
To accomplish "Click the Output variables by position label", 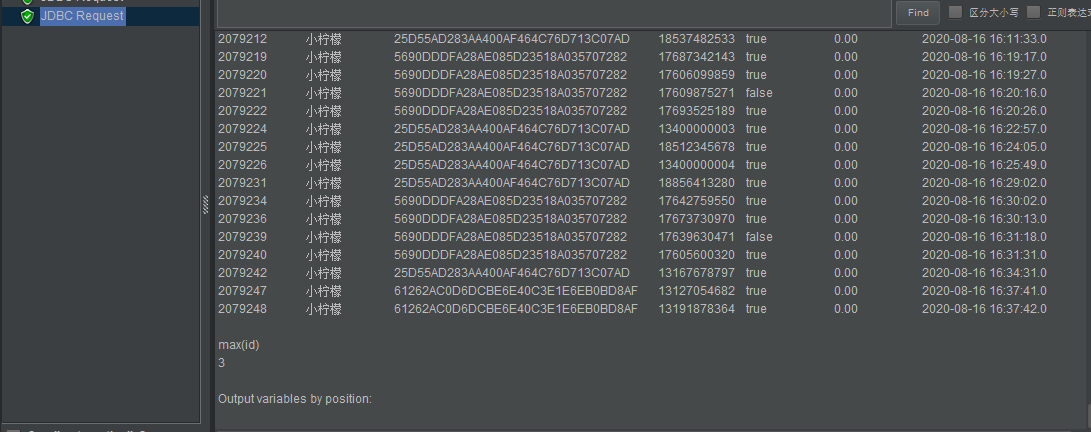I will 295,399.
